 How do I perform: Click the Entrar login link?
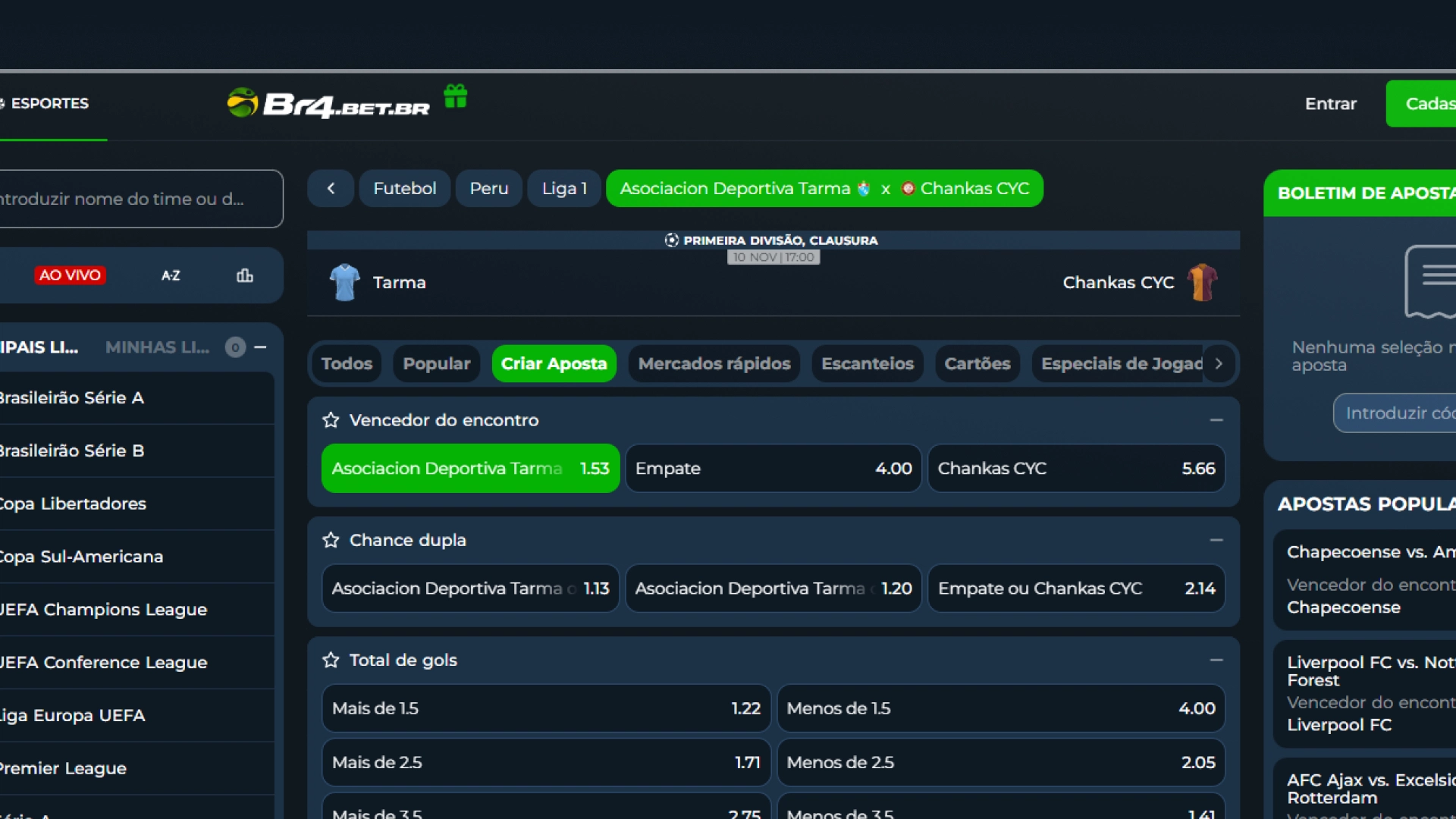pos(1330,104)
